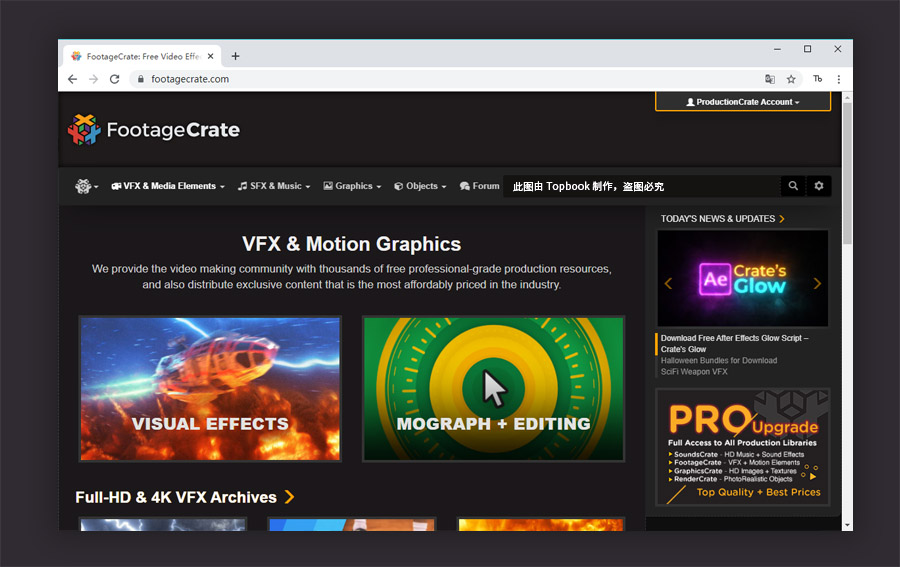Open the Graphics dropdown menu
900x567 pixels.
(x=352, y=186)
